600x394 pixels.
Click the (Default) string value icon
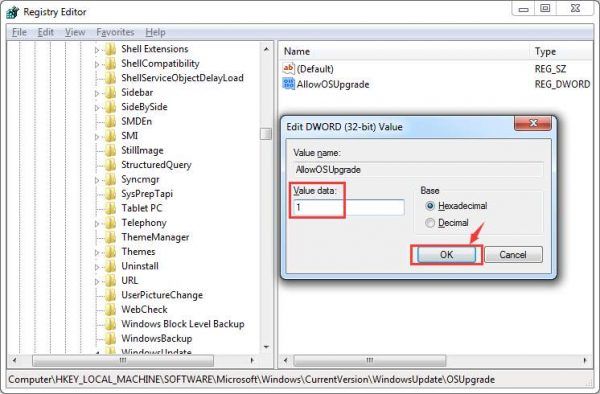coord(289,68)
